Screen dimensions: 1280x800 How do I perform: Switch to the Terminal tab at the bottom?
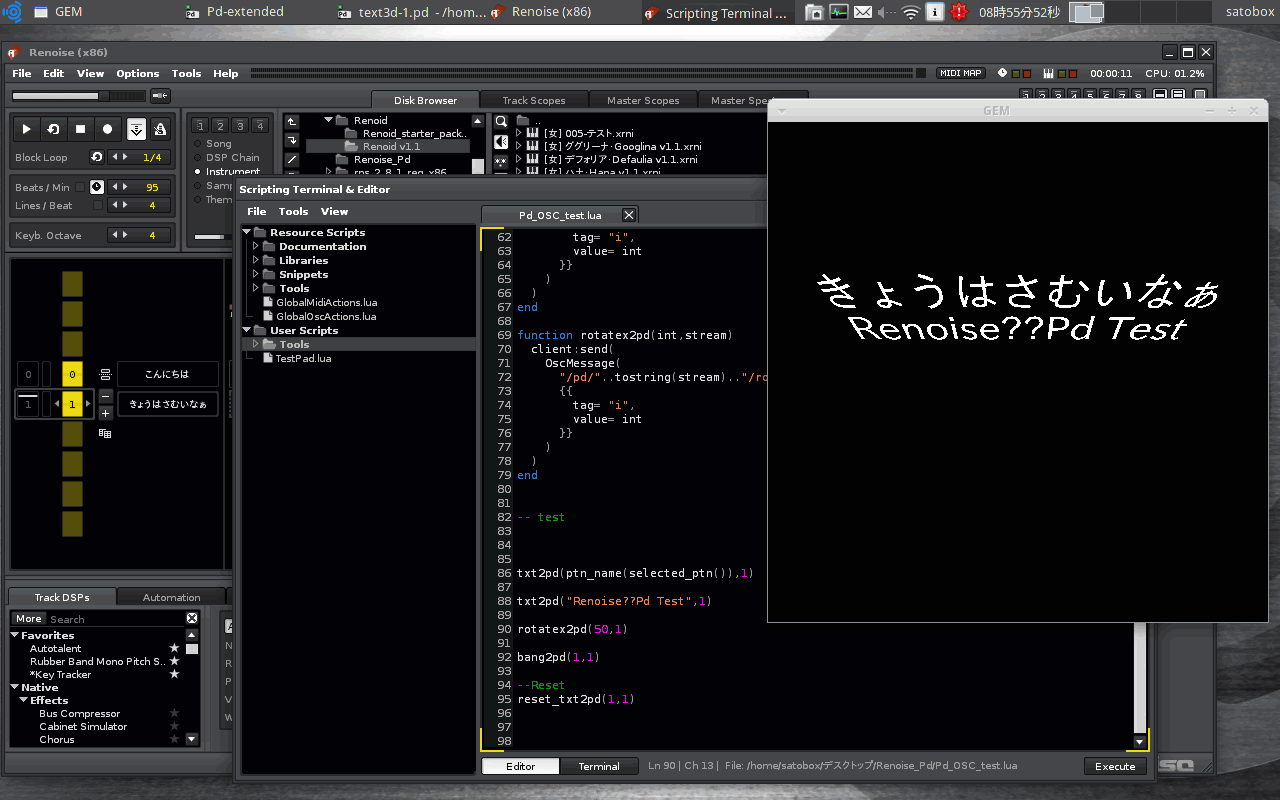[x=598, y=766]
